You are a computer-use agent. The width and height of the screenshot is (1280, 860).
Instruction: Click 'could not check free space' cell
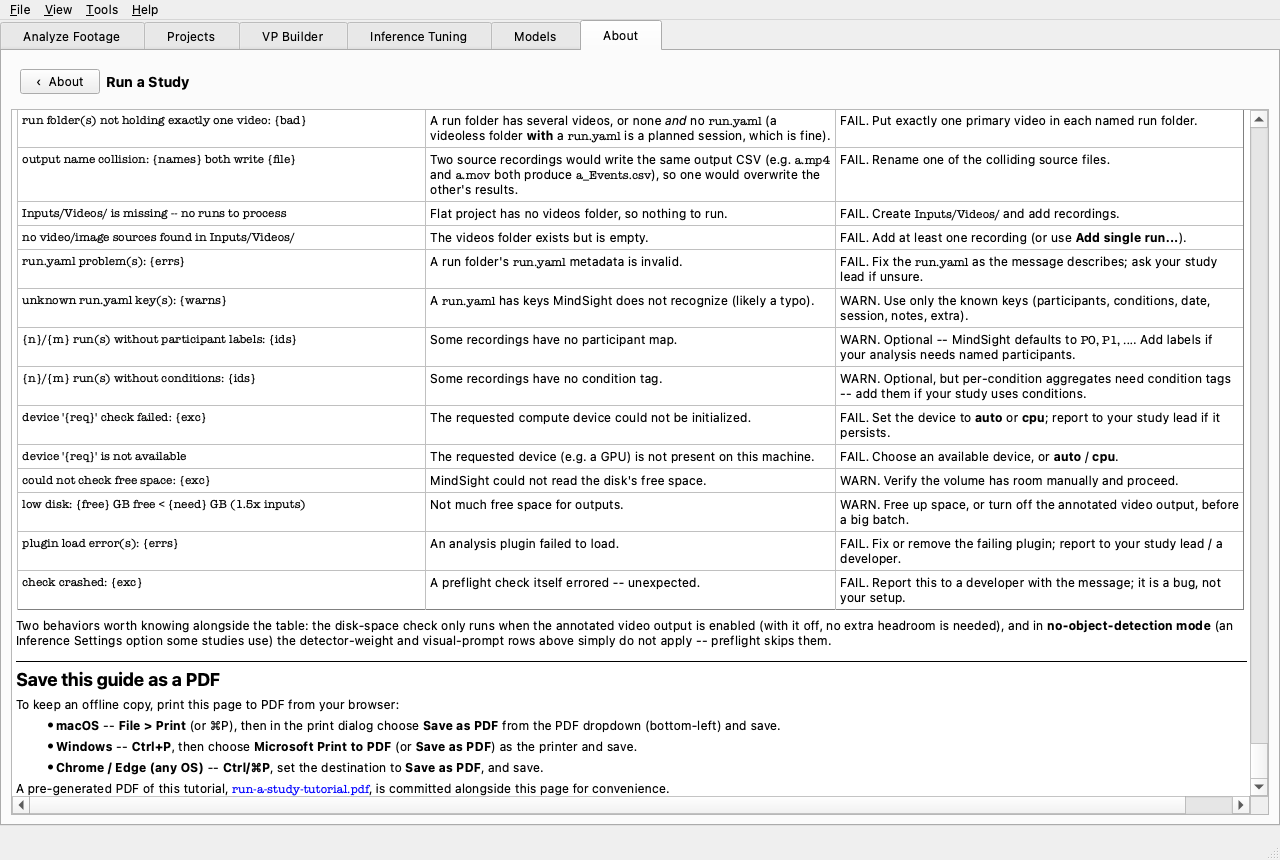pos(222,481)
